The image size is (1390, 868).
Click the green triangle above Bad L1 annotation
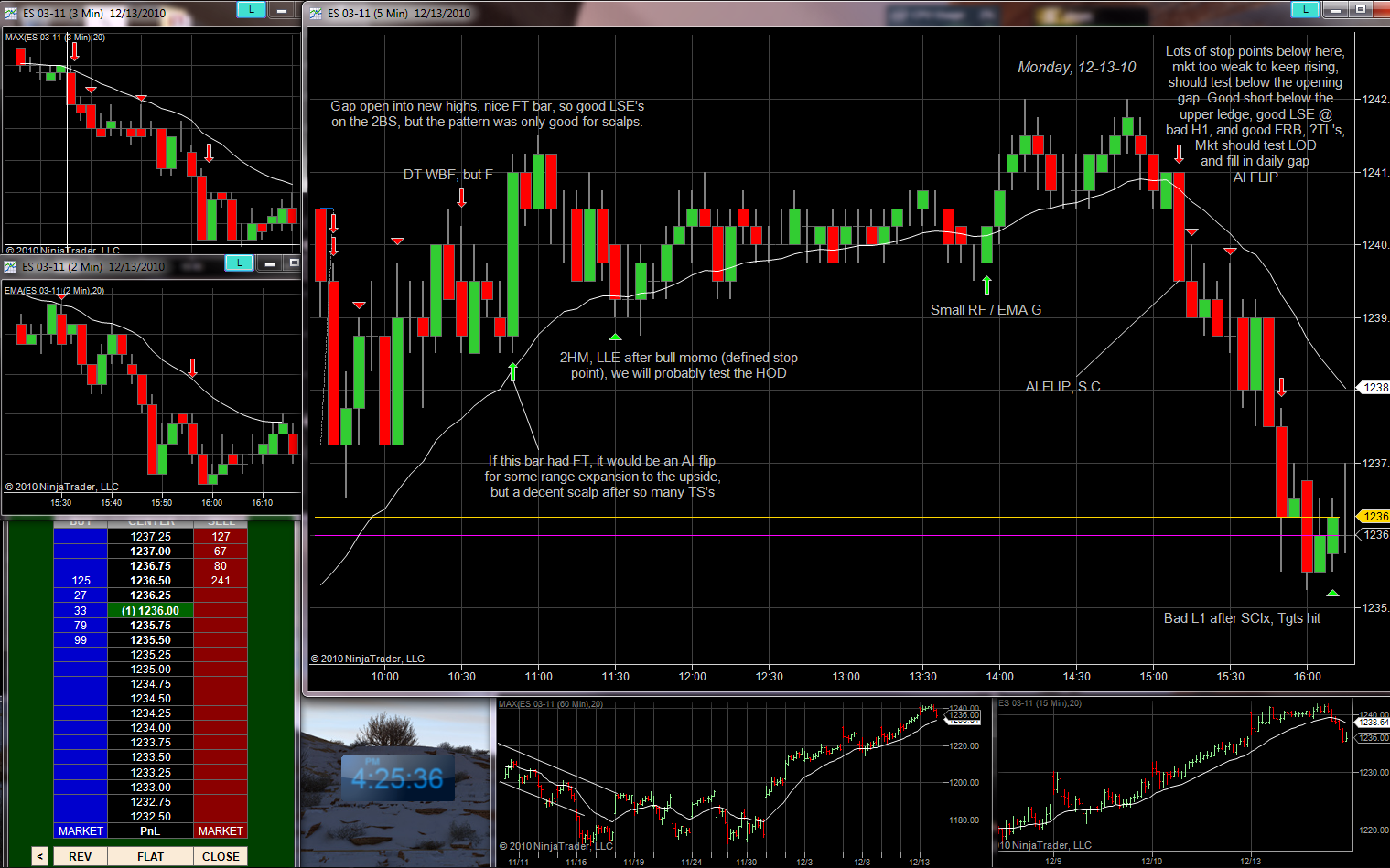click(1332, 594)
